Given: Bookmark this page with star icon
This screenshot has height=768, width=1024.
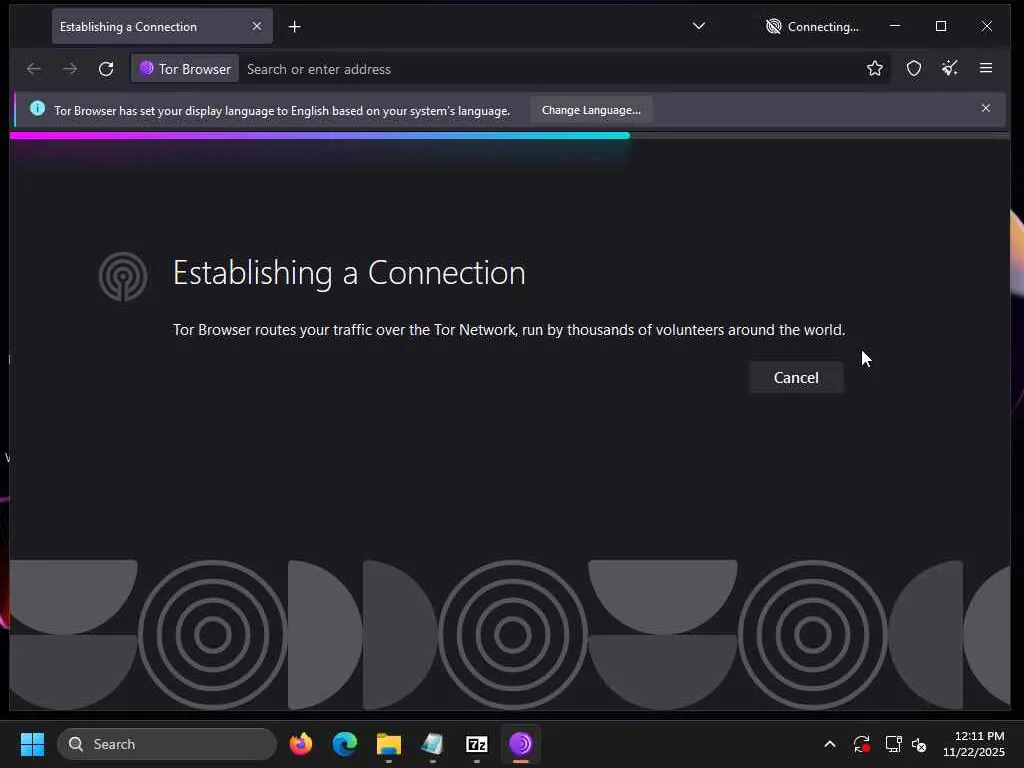Looking at the screenshot, I should pos(875,68).
